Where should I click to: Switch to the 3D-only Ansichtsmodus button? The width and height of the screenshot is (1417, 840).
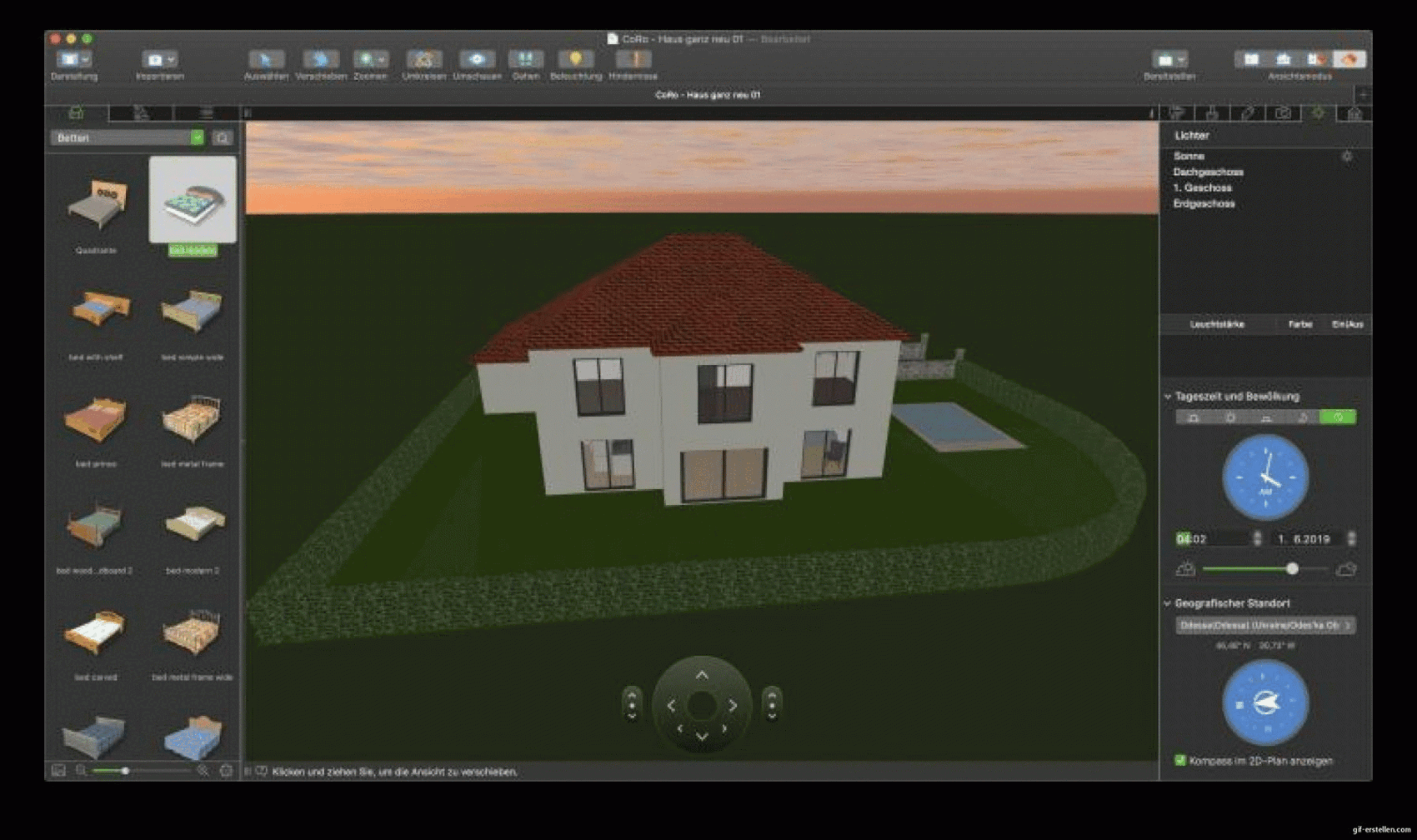[1349, 59]
